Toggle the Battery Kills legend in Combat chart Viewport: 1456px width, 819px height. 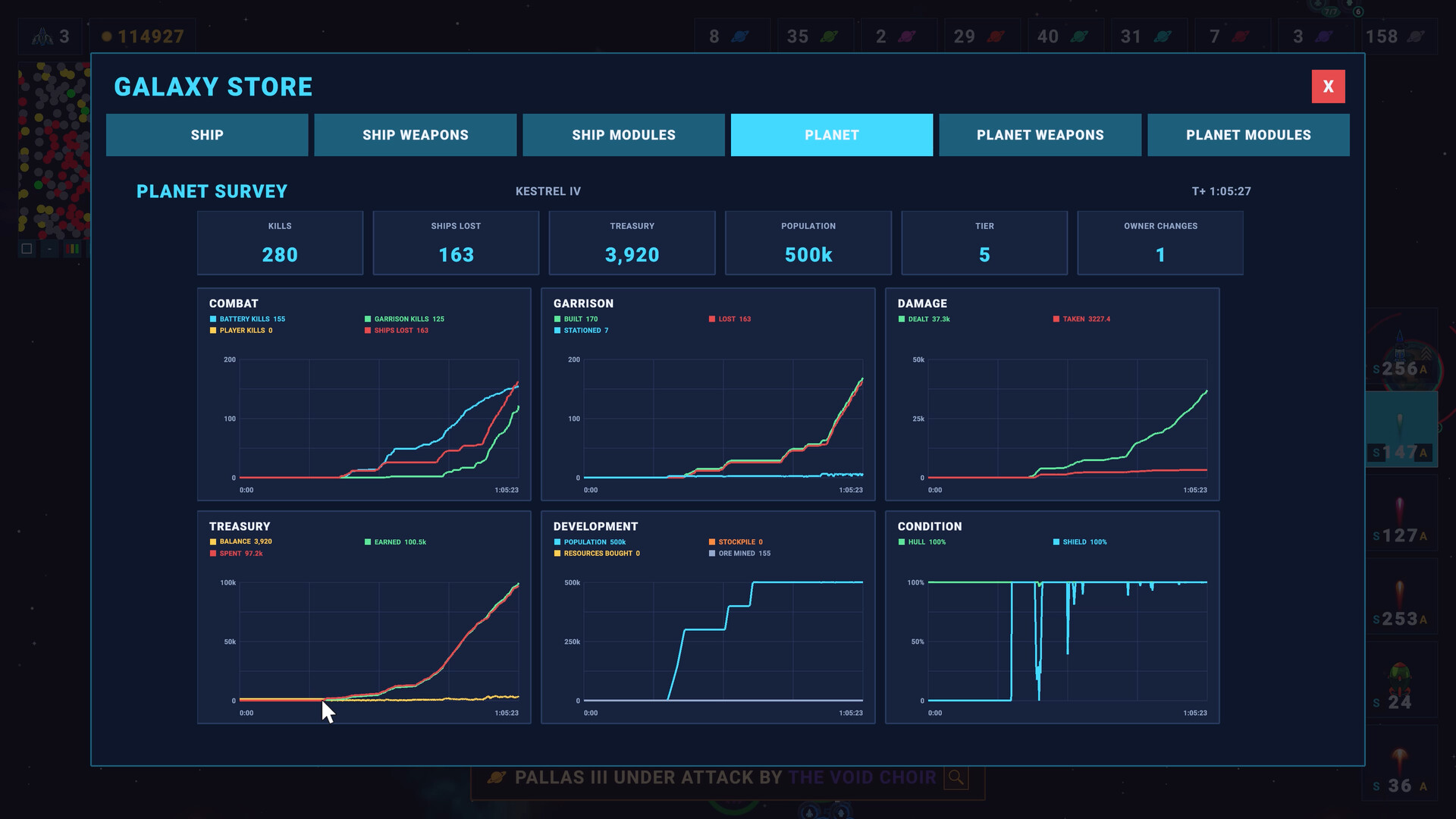[248, 319]
